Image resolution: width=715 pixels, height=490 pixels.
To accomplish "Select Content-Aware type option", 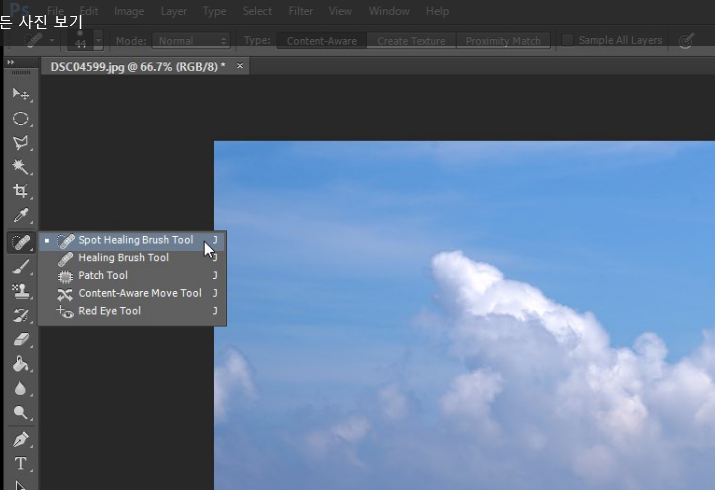I will 321,41.
